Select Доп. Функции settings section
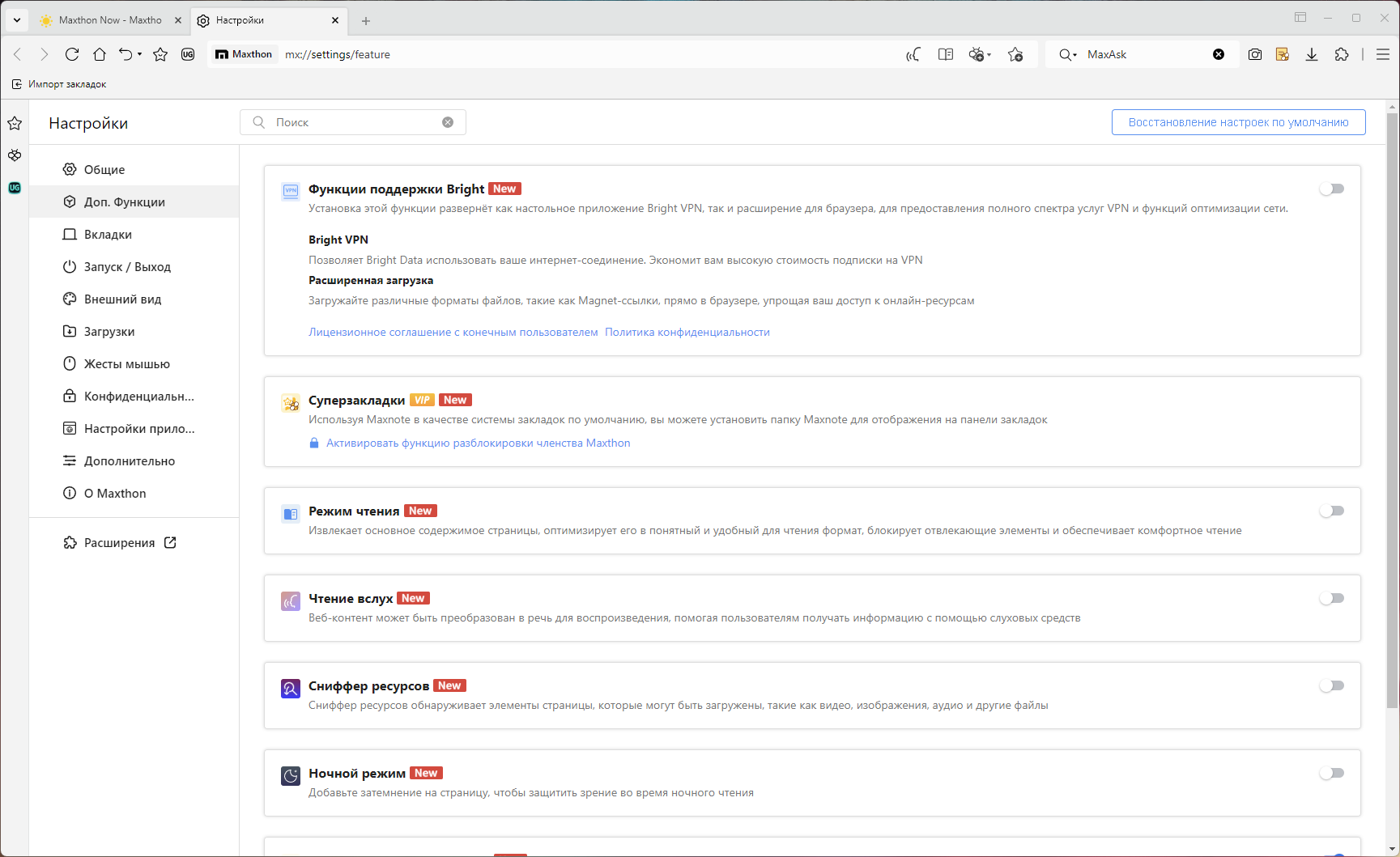Viewport: 1400px width, 857px height. click(x=134, y=202)
